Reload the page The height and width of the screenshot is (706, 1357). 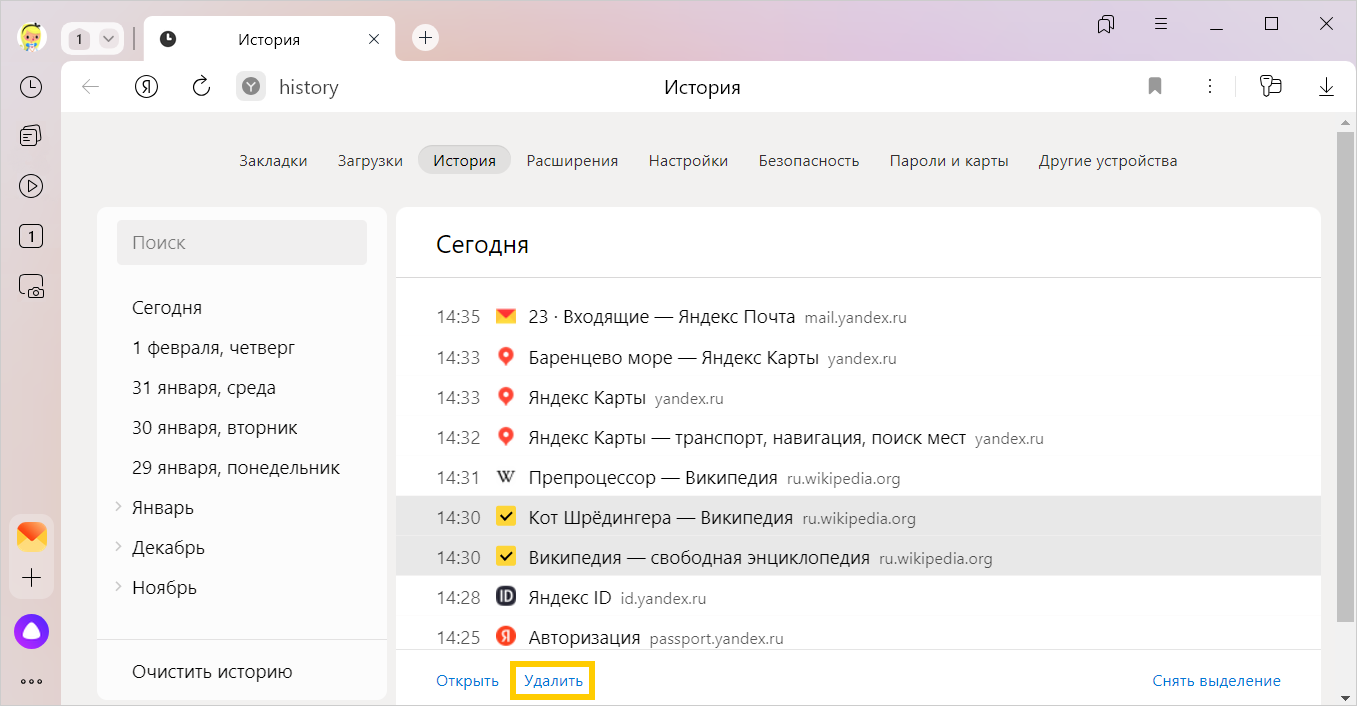[x=201, y=87]
